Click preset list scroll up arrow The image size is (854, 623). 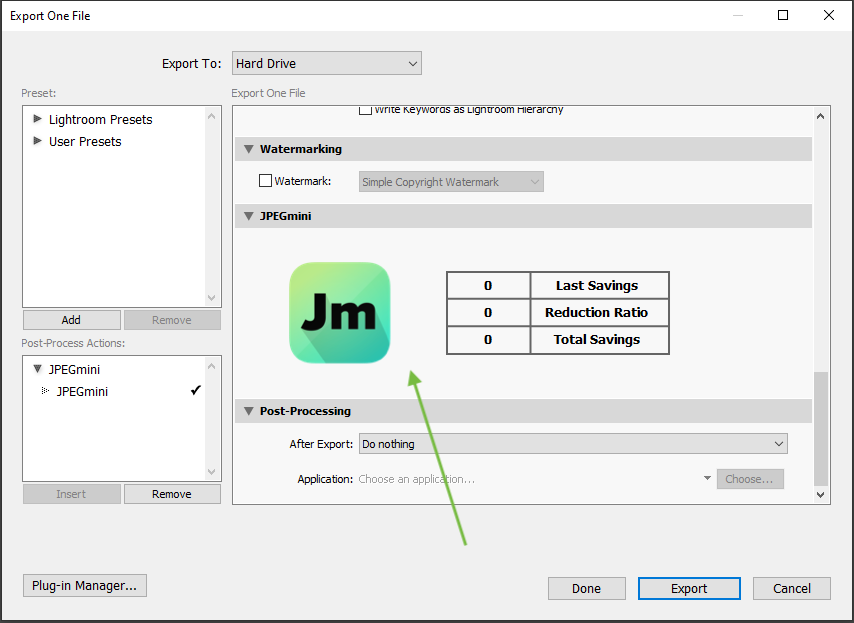212,116
